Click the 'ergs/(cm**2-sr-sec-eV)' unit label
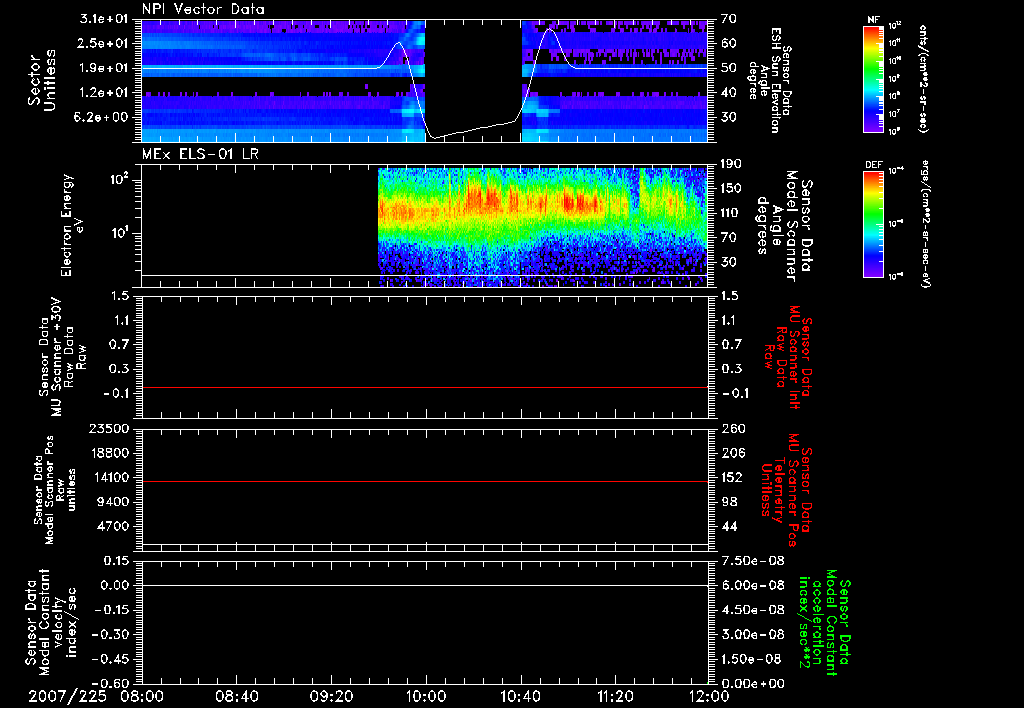The width and height of the screenshot is (1024, 708). 926,224
